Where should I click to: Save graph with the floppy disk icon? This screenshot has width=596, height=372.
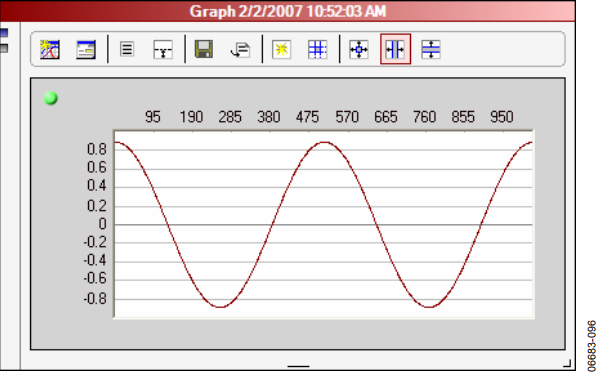point(204,49)
